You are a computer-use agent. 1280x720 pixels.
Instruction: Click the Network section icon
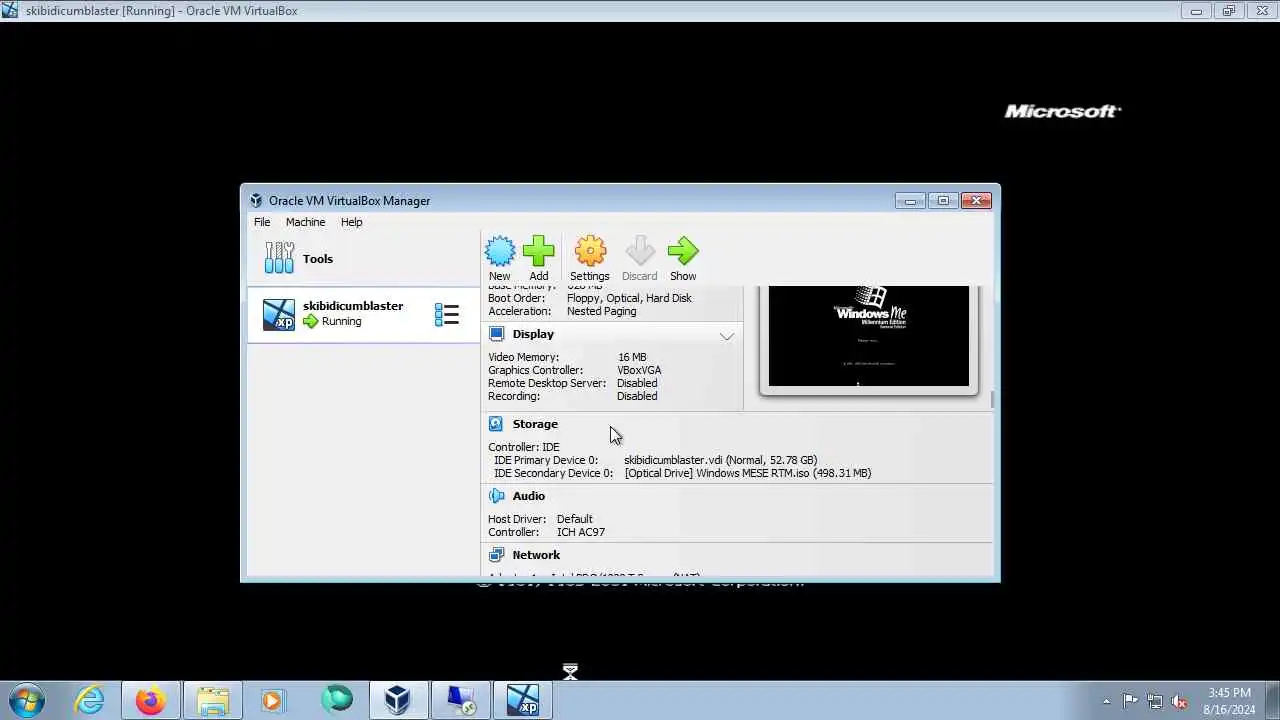pyautogui.click(x=496, y=555)
